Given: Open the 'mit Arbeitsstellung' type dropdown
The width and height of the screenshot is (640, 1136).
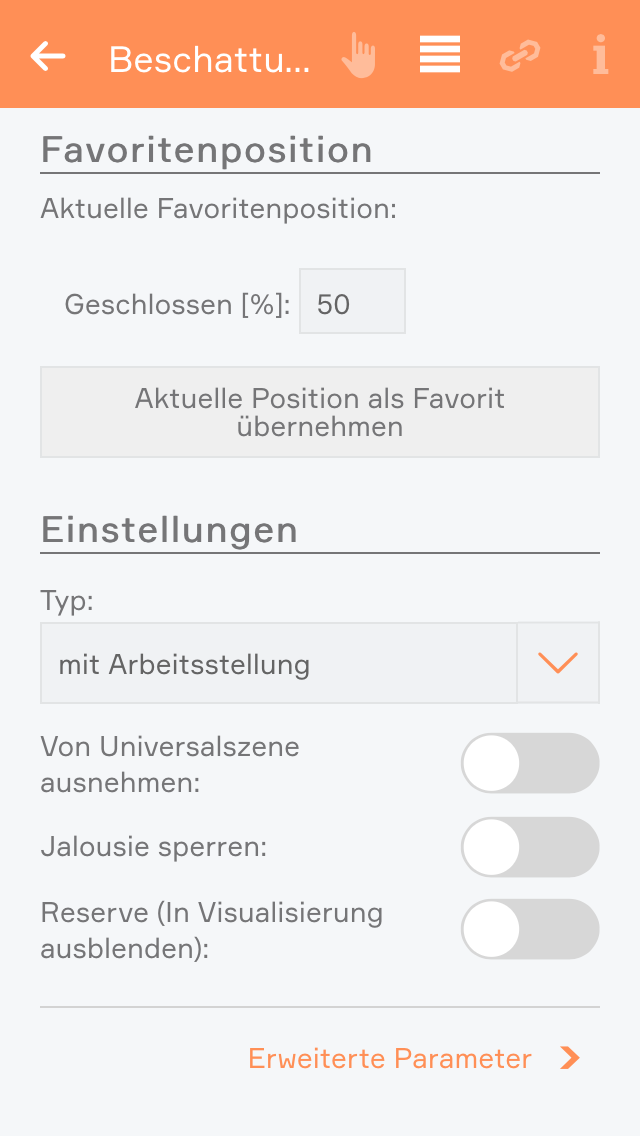Looking at the screenshot, I should click(279, 663).
